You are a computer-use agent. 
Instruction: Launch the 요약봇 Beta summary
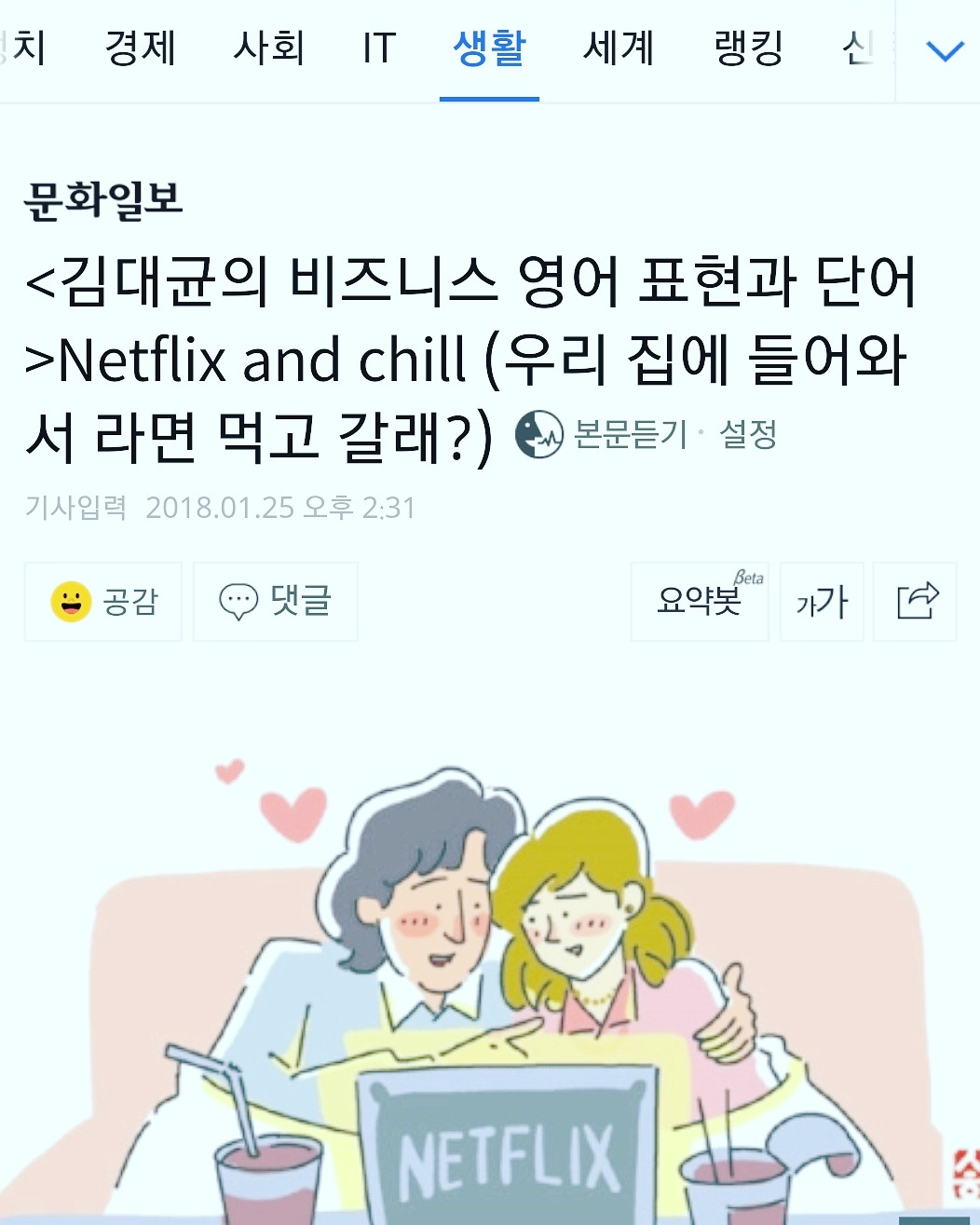pos(700,602)
